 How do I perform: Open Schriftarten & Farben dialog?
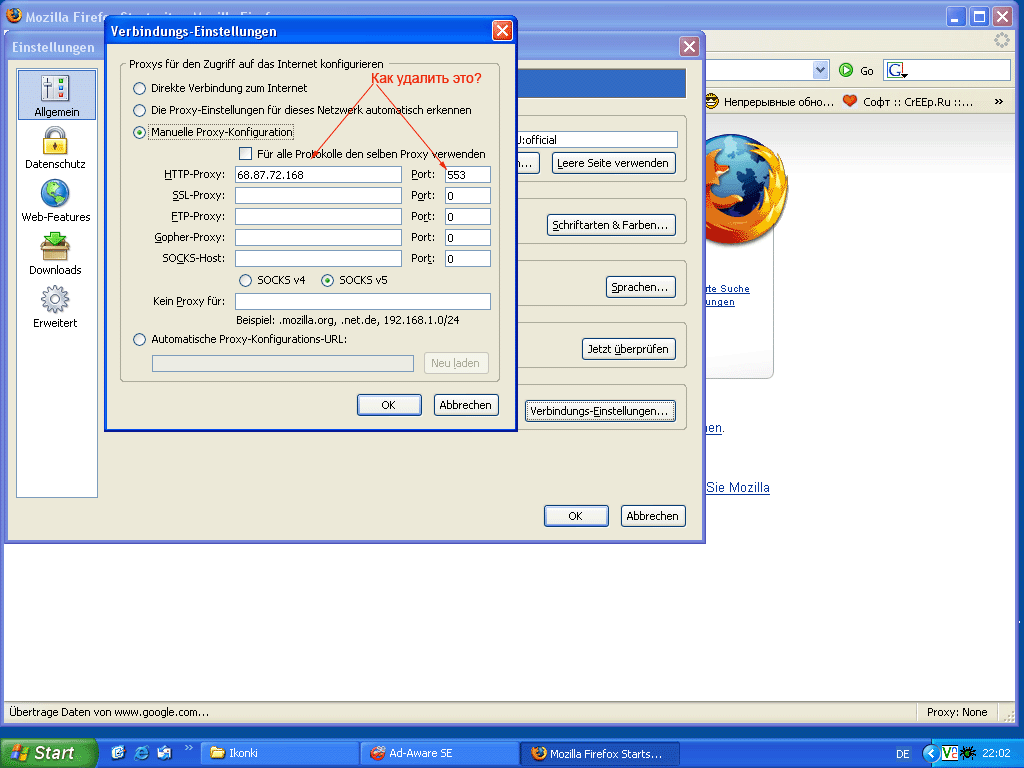tap(611, 225)
